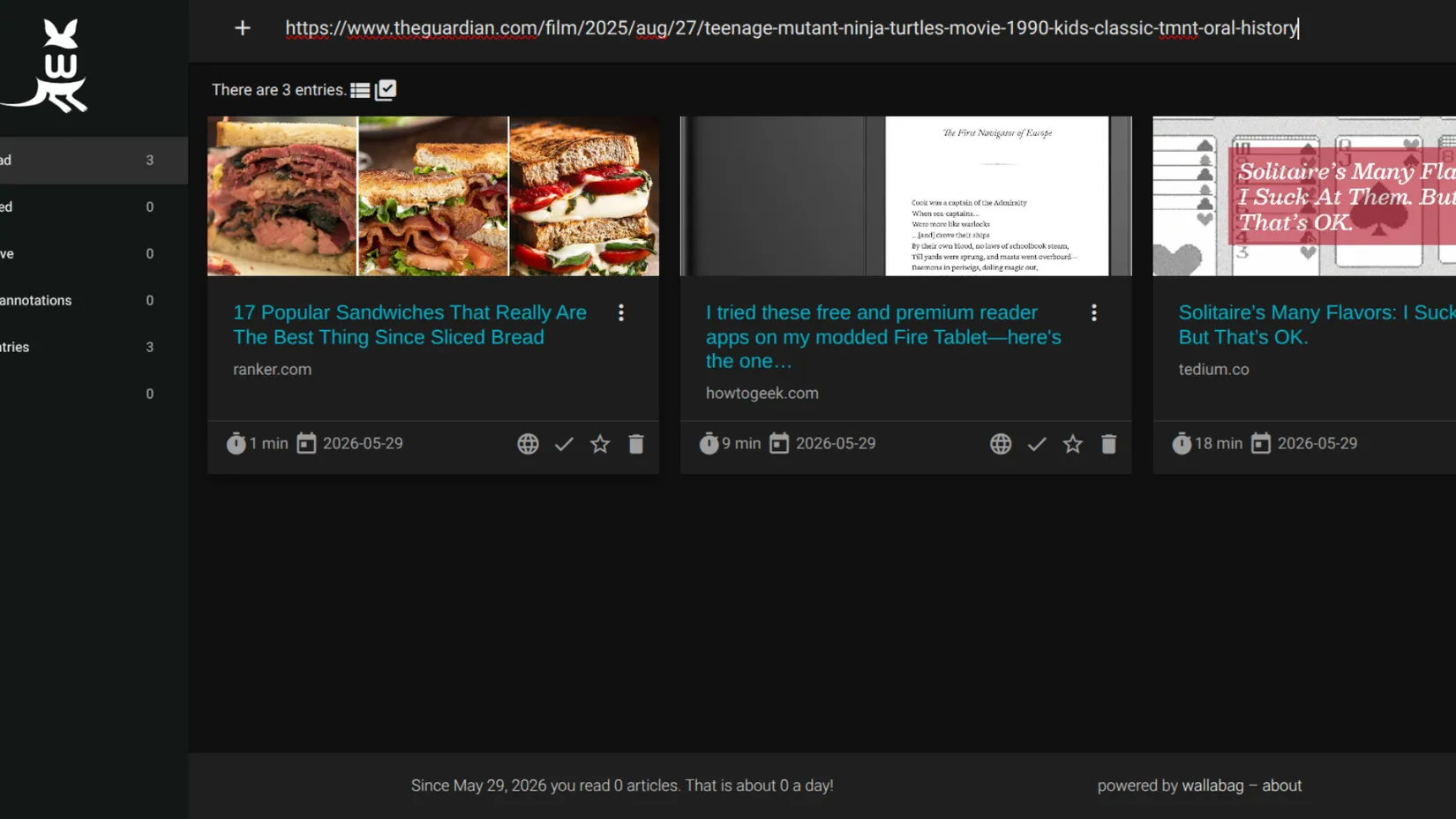Image resolution: width=1456 pixels, height=819 pixels.
Task: Click the wallabag footer link
Action: click(x=1212, y=785)
